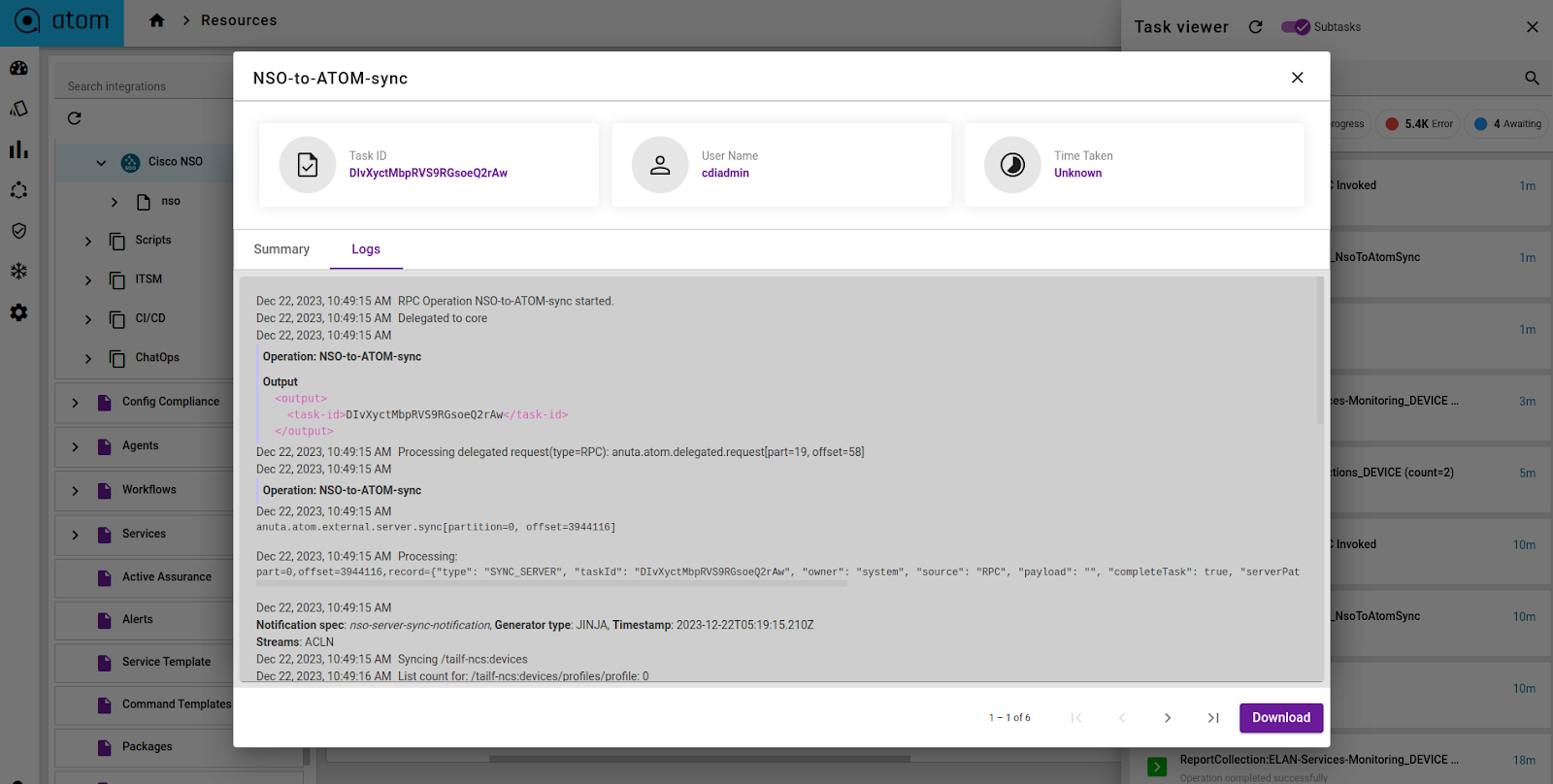Expand the Services section

click(x=75, y=535)
